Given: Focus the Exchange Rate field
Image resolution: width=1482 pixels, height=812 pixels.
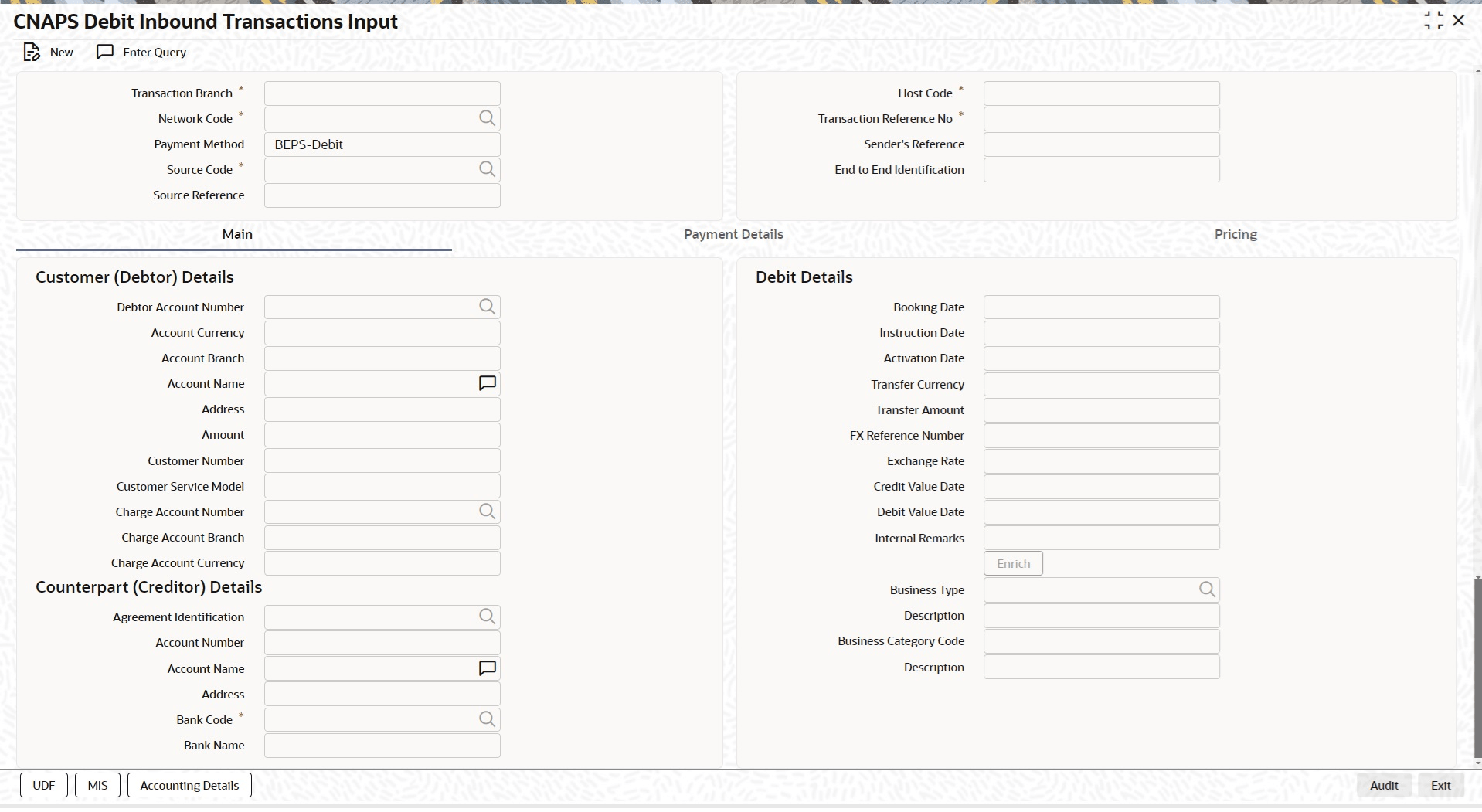Looking at the screenshot, I should [1102, 461].
